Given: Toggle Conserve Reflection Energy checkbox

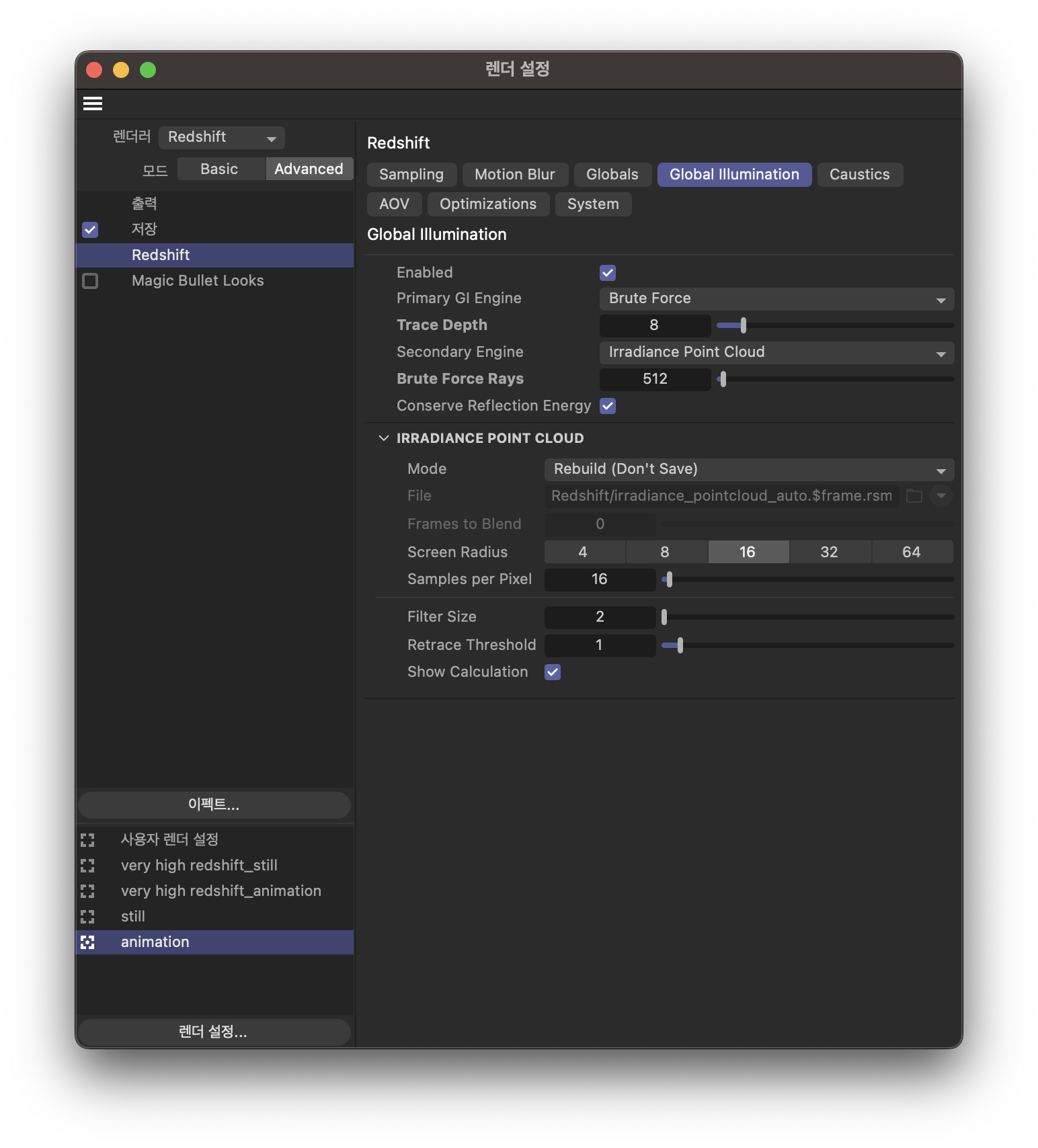Looking at the screenshot, I should (x=608, y=406).
